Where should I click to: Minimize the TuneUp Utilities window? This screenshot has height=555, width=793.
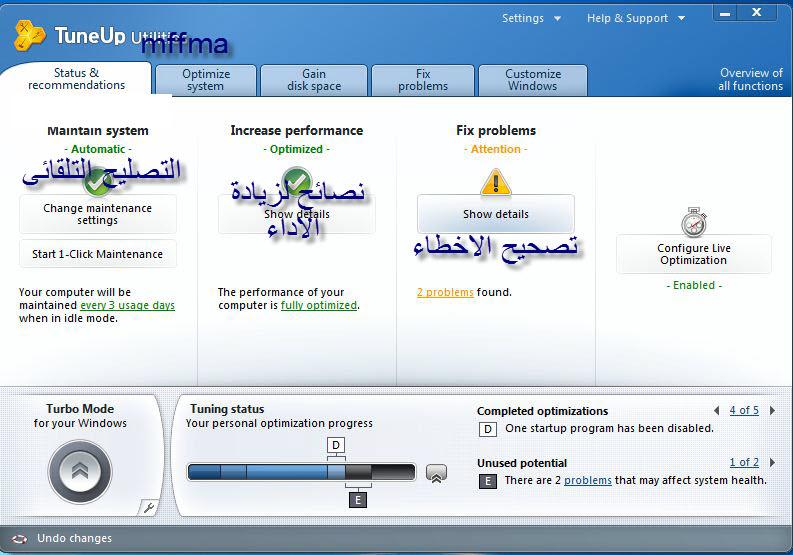(725, 13)
